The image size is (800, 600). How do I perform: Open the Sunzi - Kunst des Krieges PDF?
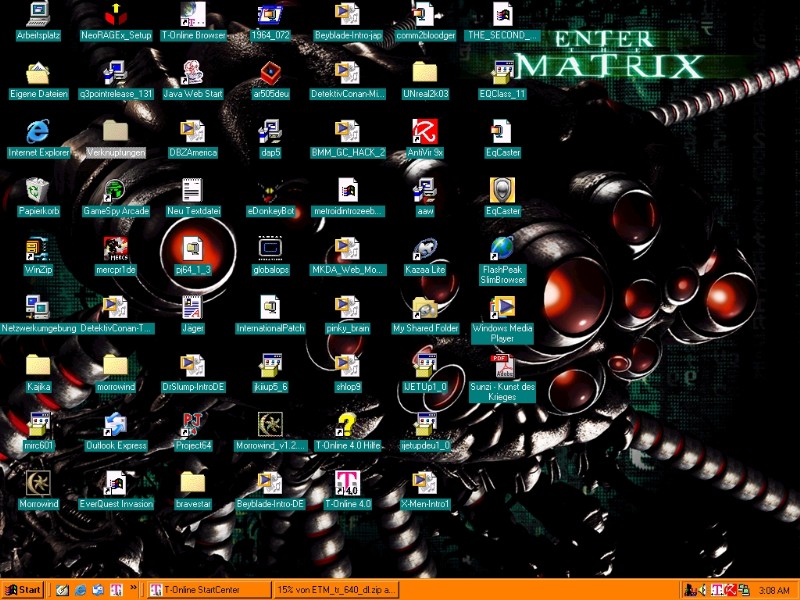[x=502, y=366]
